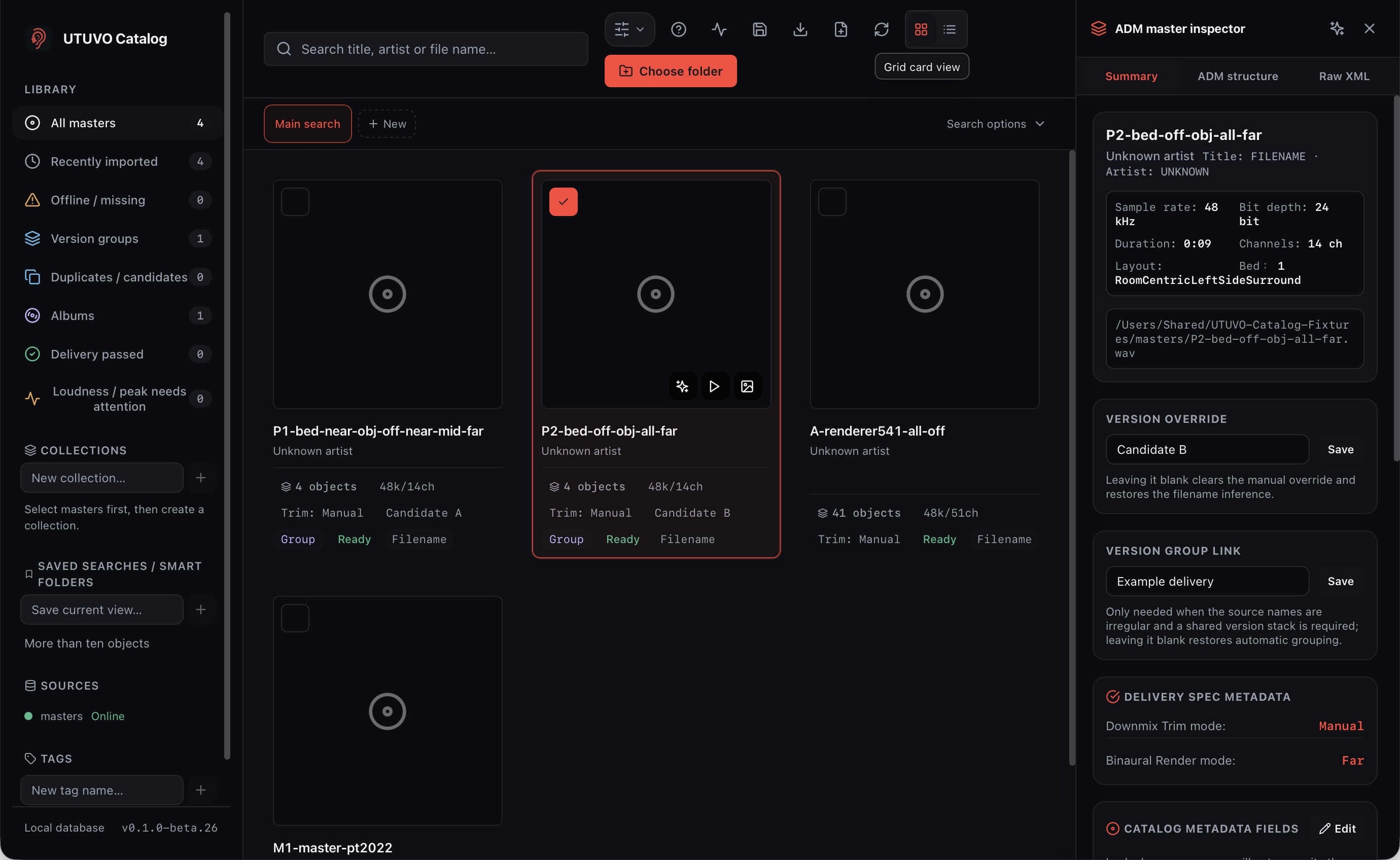The height and width of the screenshot is (860, 1400).
Task: Open the ADM structure tab
Action: pyautogui.click(x=1237, y=76)
